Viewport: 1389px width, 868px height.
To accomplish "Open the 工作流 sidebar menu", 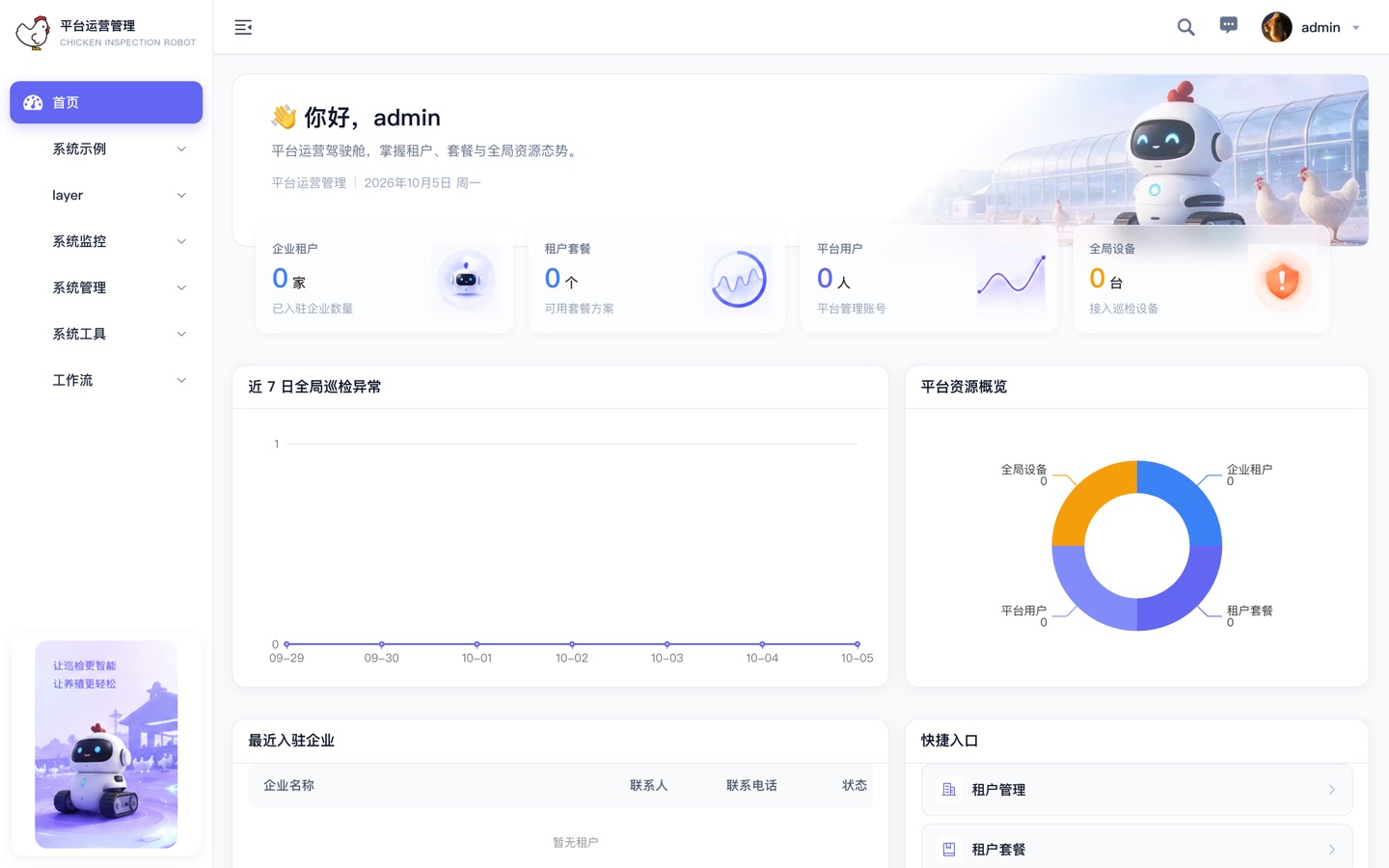I will [x=106, y=380].
